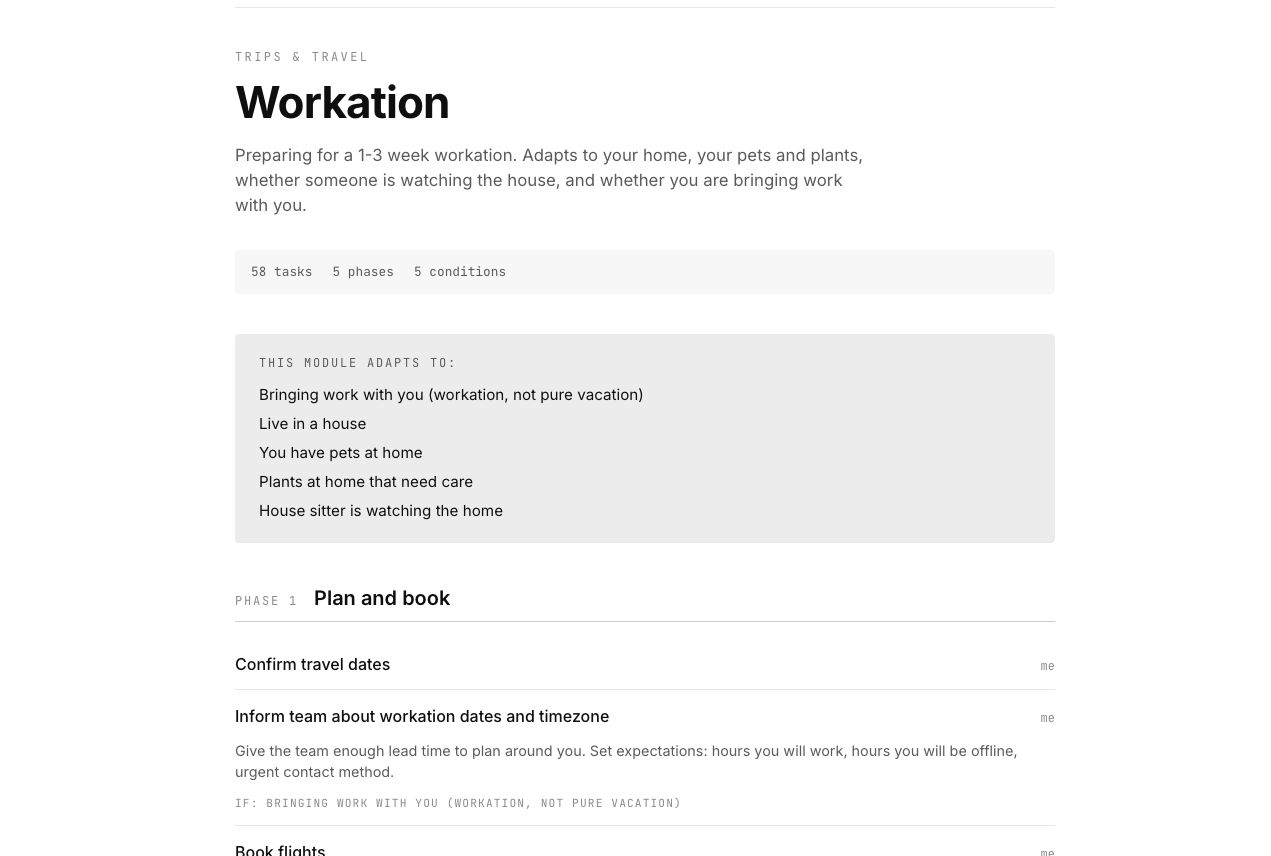Select the You have pets at home condition
Screen dimensions: 1271x856
click(340, 453)
